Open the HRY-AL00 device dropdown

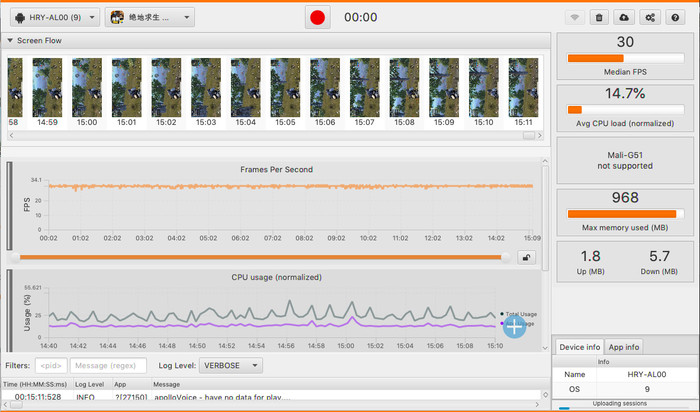coord(52,18)
